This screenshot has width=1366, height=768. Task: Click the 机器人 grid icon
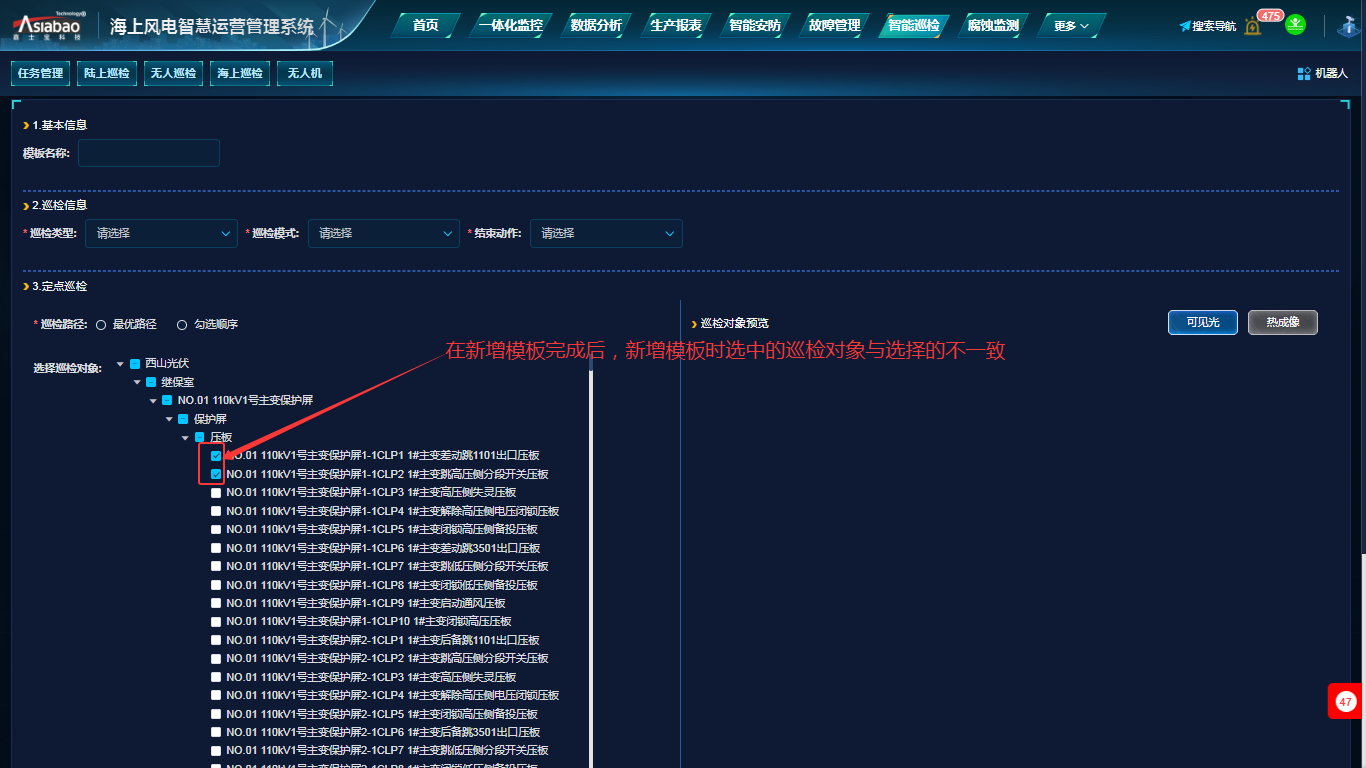click(1304, 73)
